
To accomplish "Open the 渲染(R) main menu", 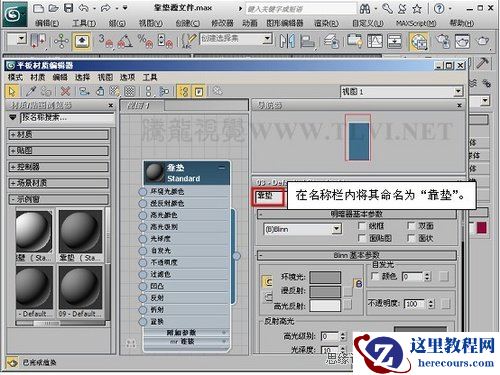I will tap(326, 23).
